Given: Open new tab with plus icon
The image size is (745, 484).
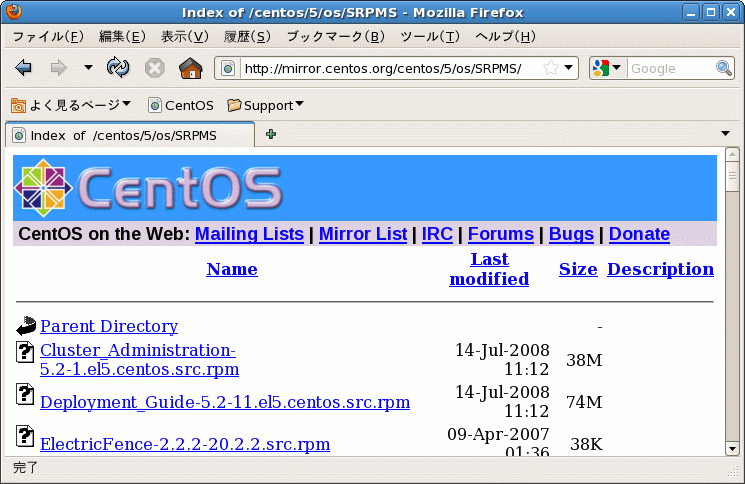Looking at the screenshot, I should point(271,134).
